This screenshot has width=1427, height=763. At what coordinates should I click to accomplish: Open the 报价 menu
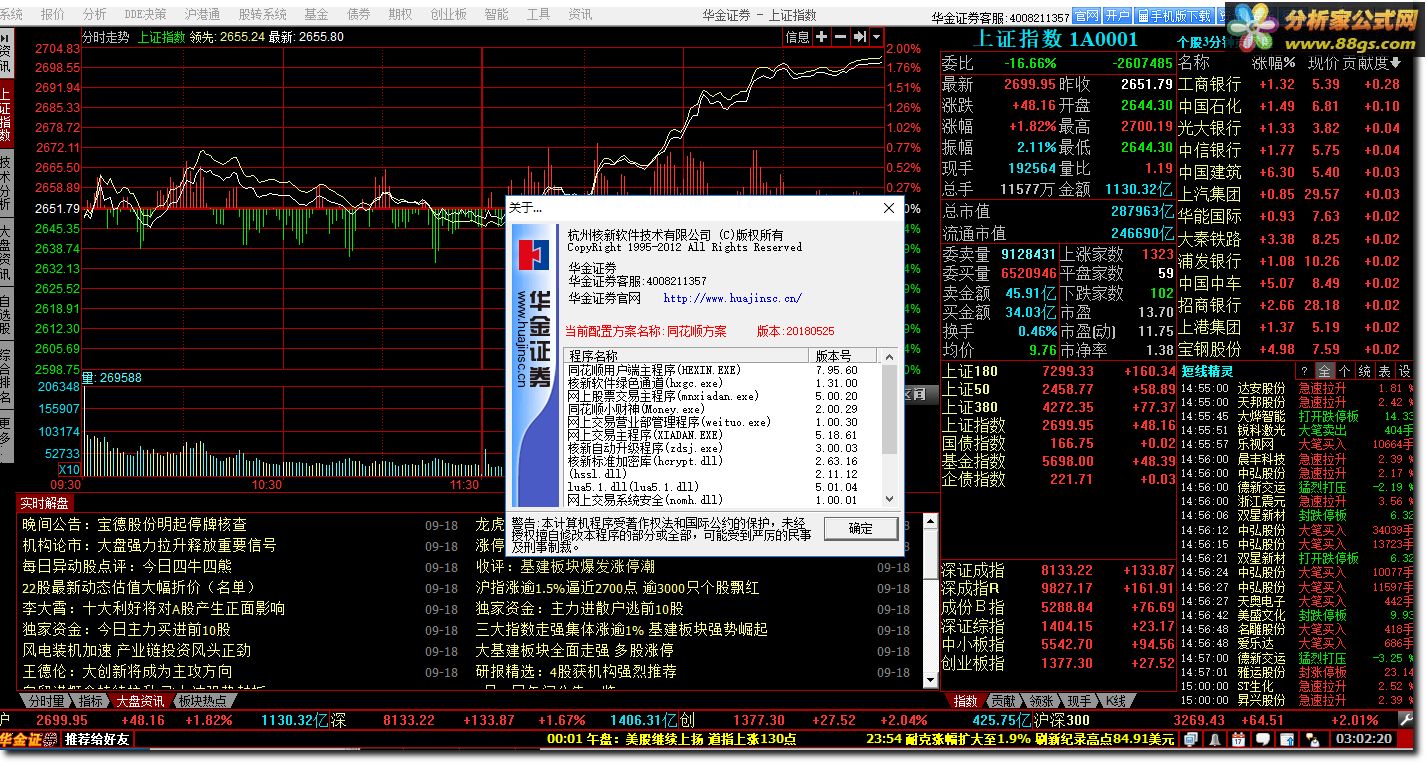click(x=52, y=14)
